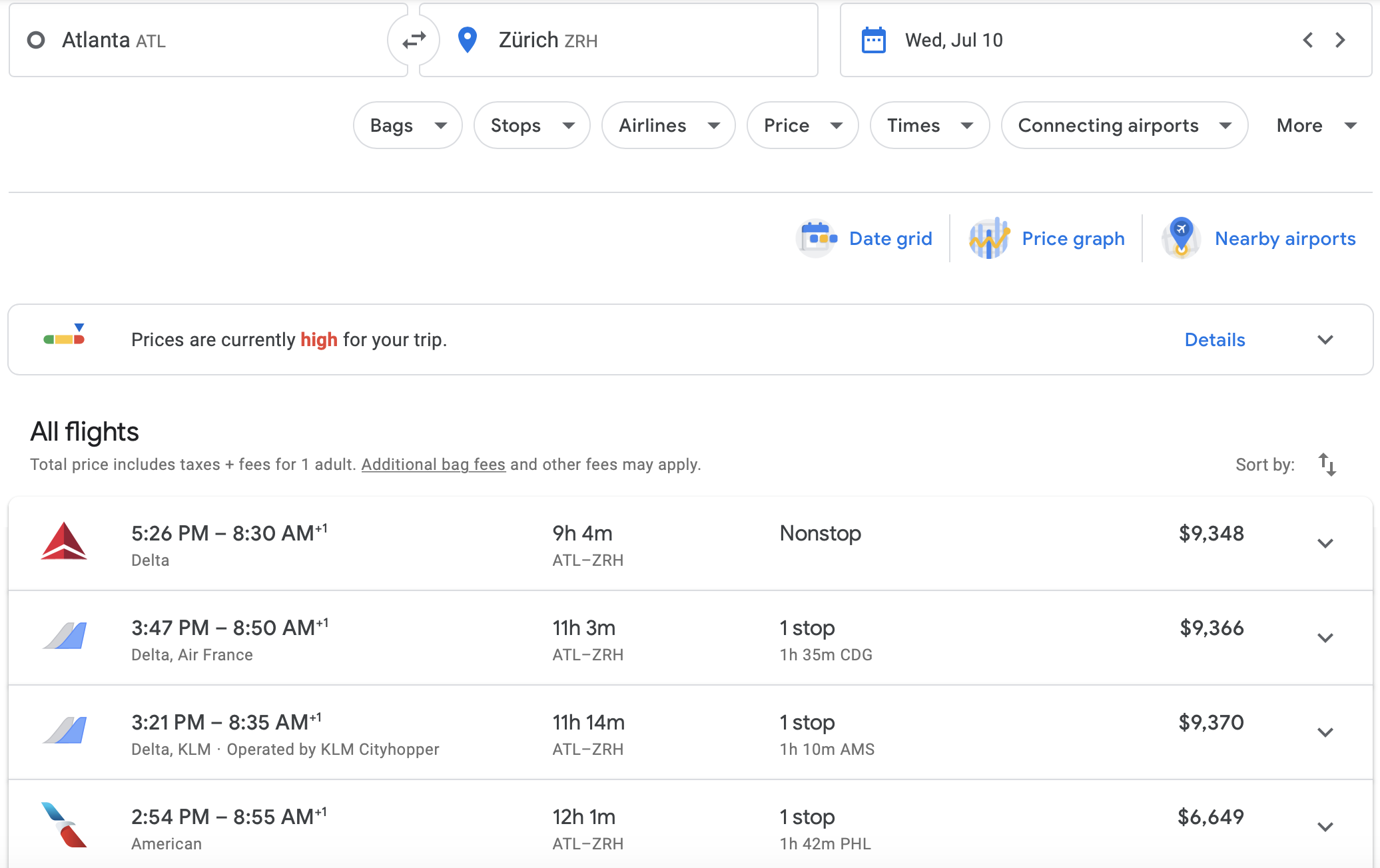Click the calendar icon in date field

tap(873, 41)
